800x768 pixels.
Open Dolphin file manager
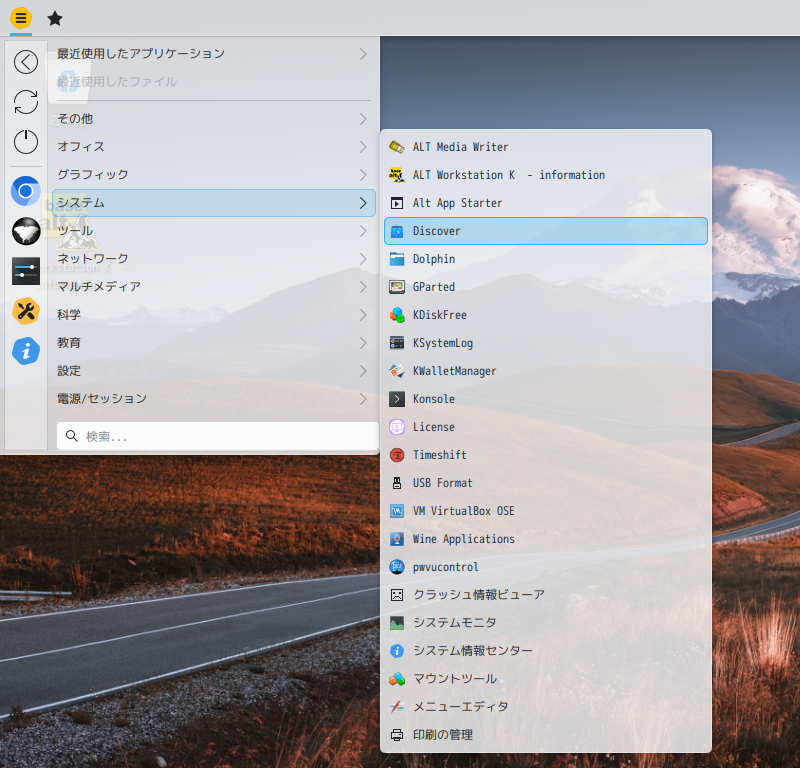coord(546,259)
